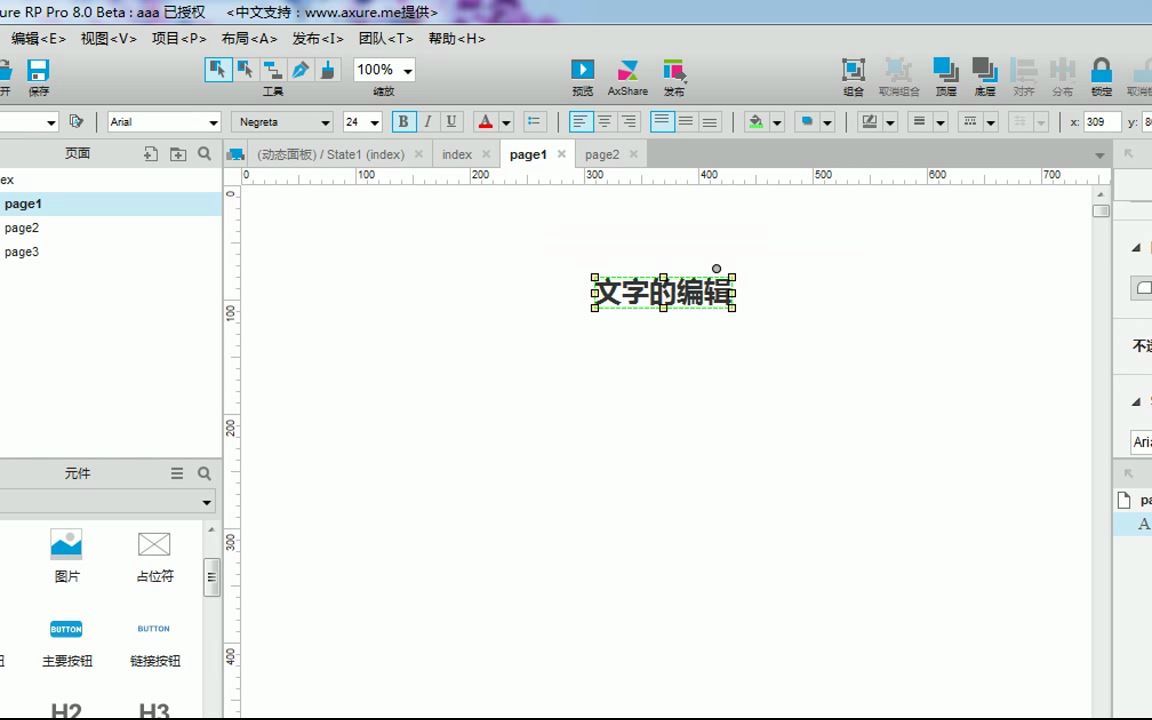The width and height of the screenshot is (1152, 720).
Task: Click the pages panel search magnifier
Action: click(204, 154)
